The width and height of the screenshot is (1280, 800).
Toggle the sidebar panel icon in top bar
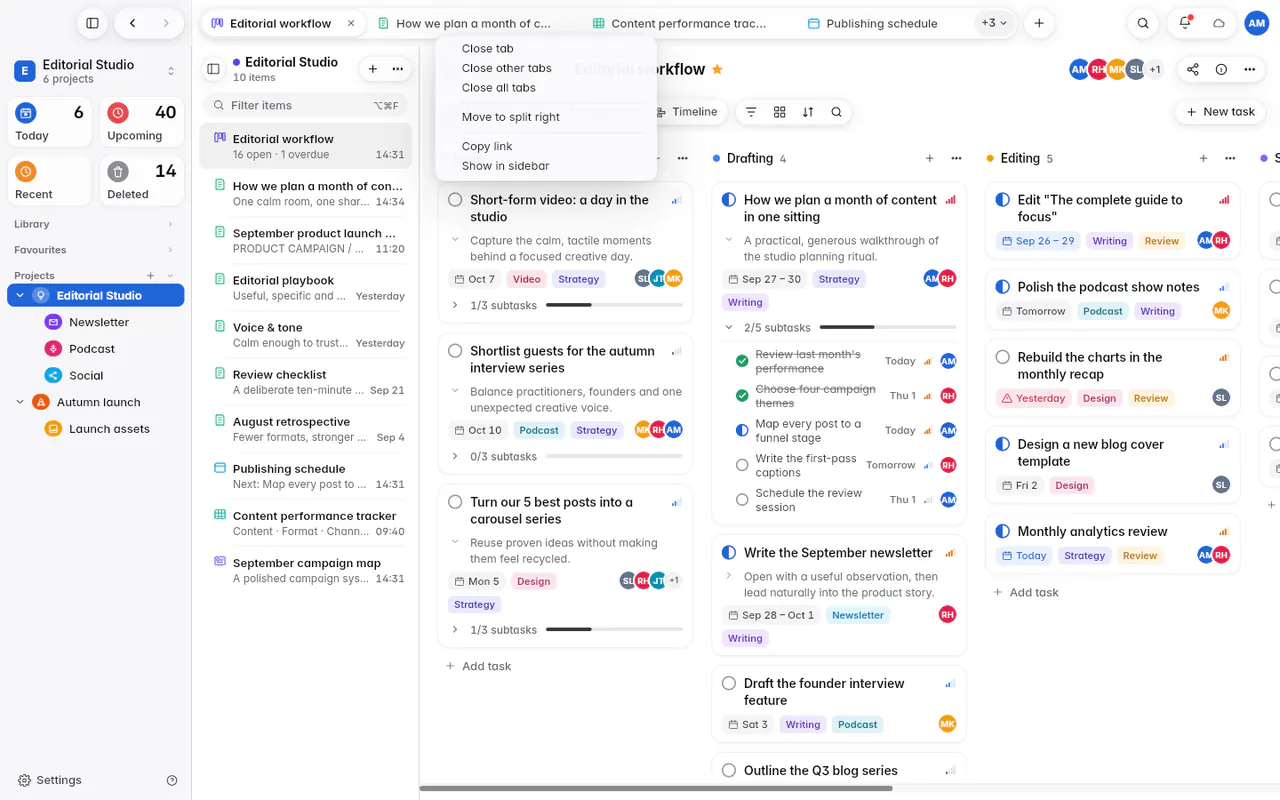point(92,23)
